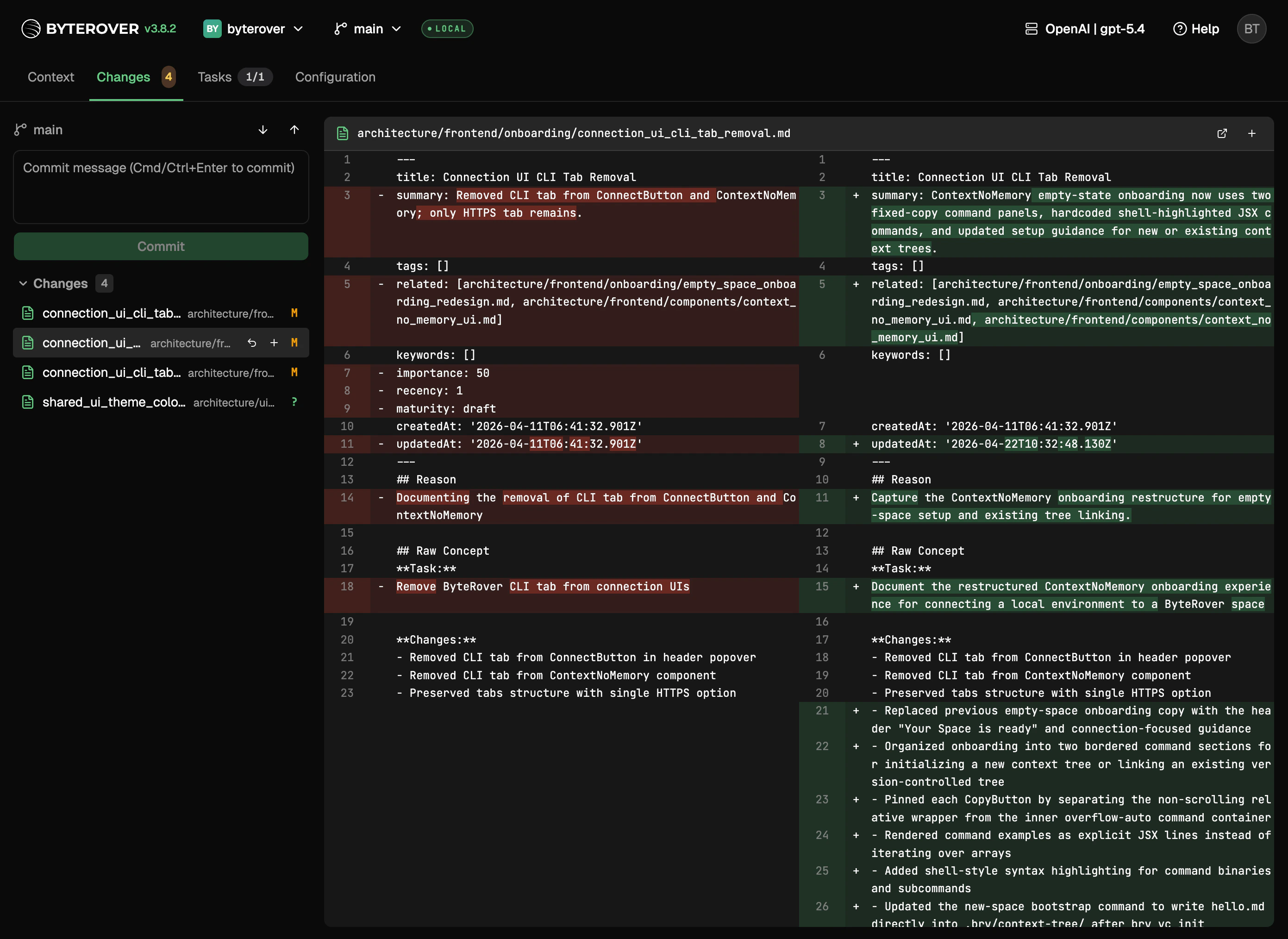
Task: Open Help
Action: [x=1195, y=28]
